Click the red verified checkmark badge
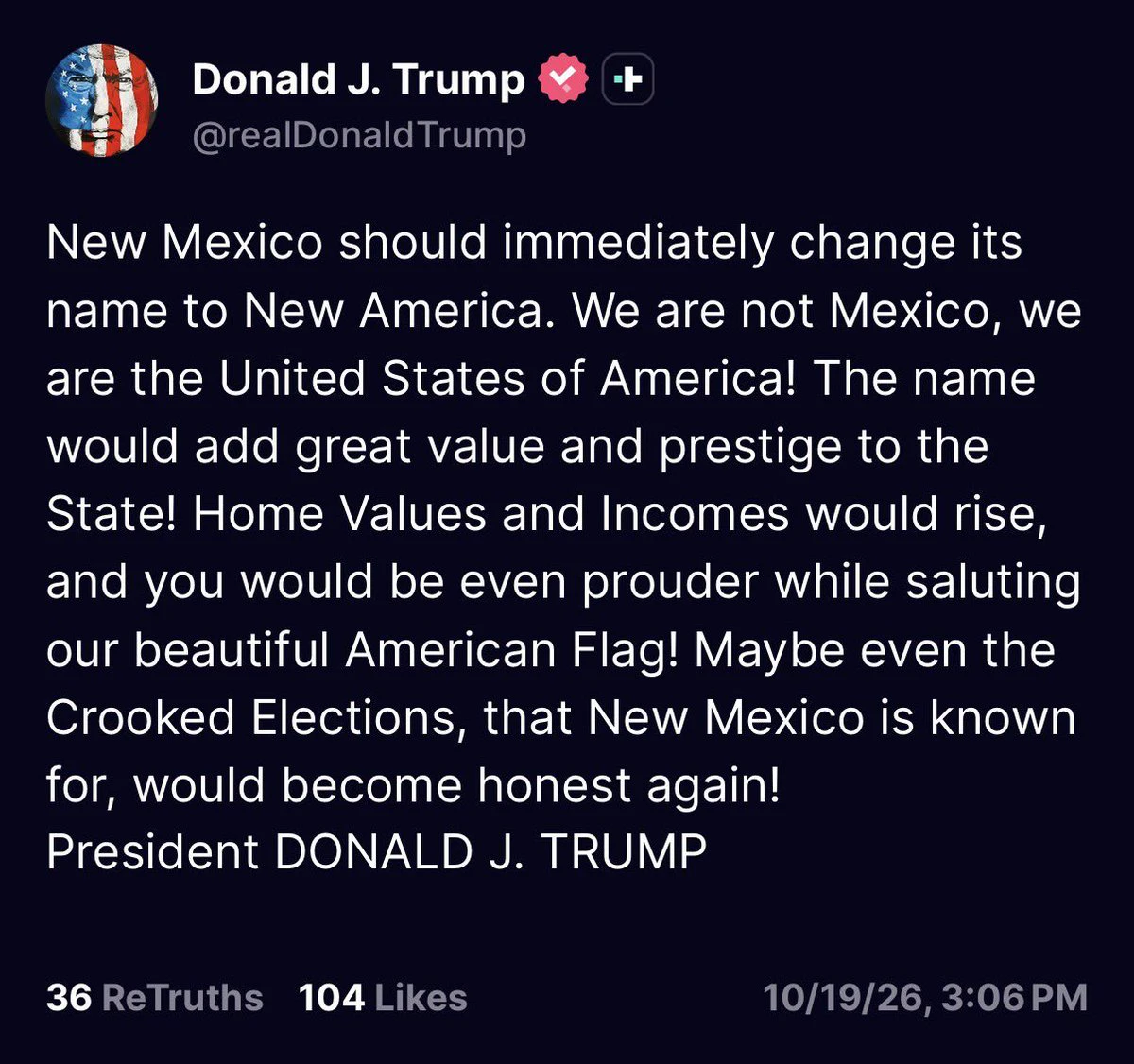The image size is (1134, 1064). click(563, 79)
